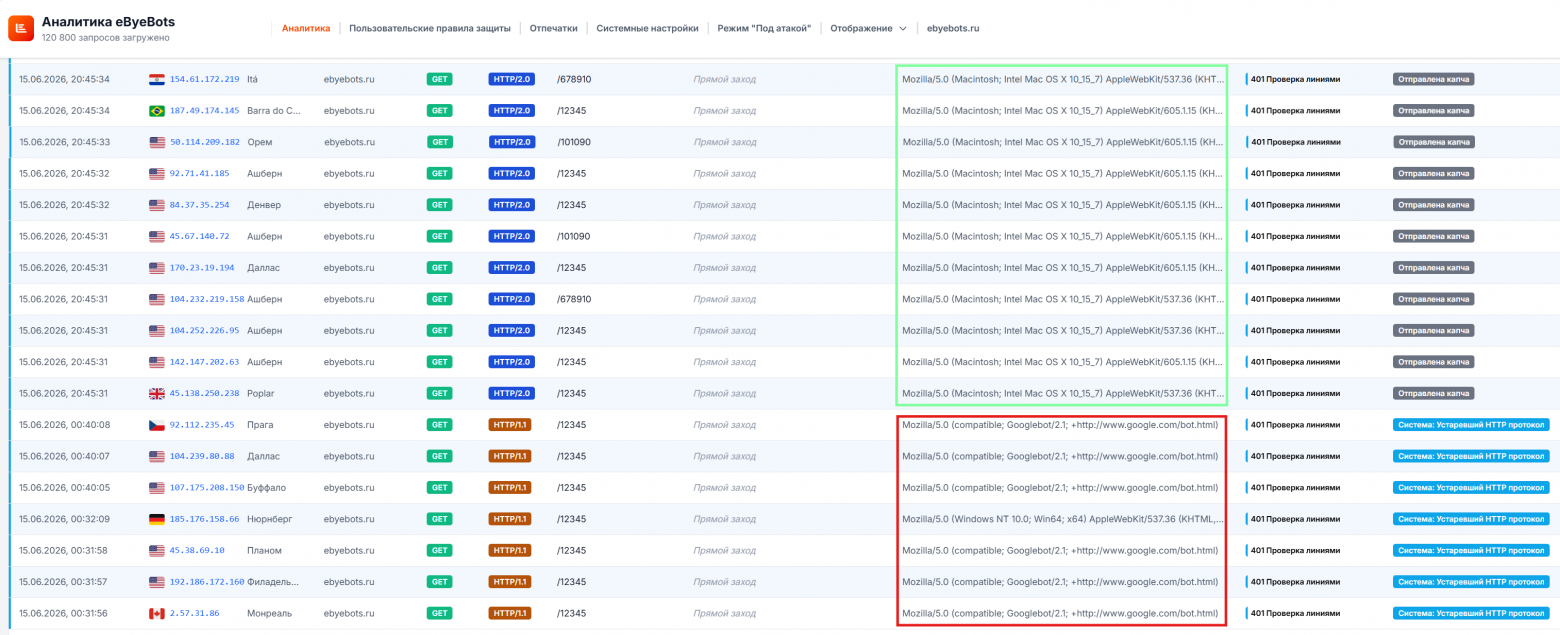Image resolution: width=1560 pixels, height=635 pixels.
Task: Click the Brazil flag next to 187.49.174.145
Action: (157, 110)
